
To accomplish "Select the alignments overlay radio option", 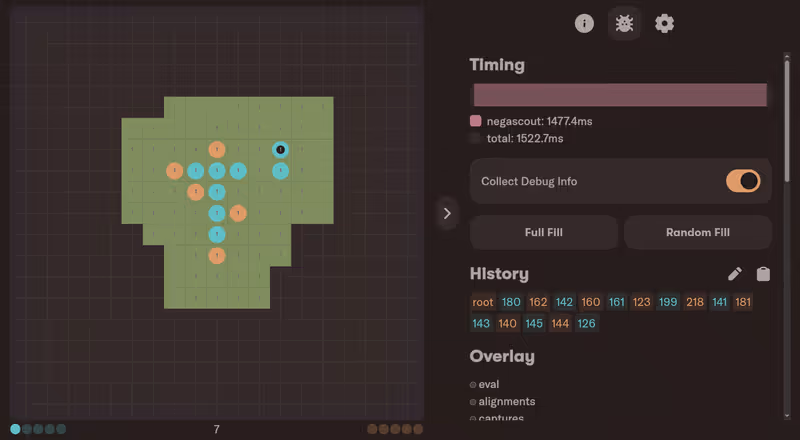I will coord(473,402).
